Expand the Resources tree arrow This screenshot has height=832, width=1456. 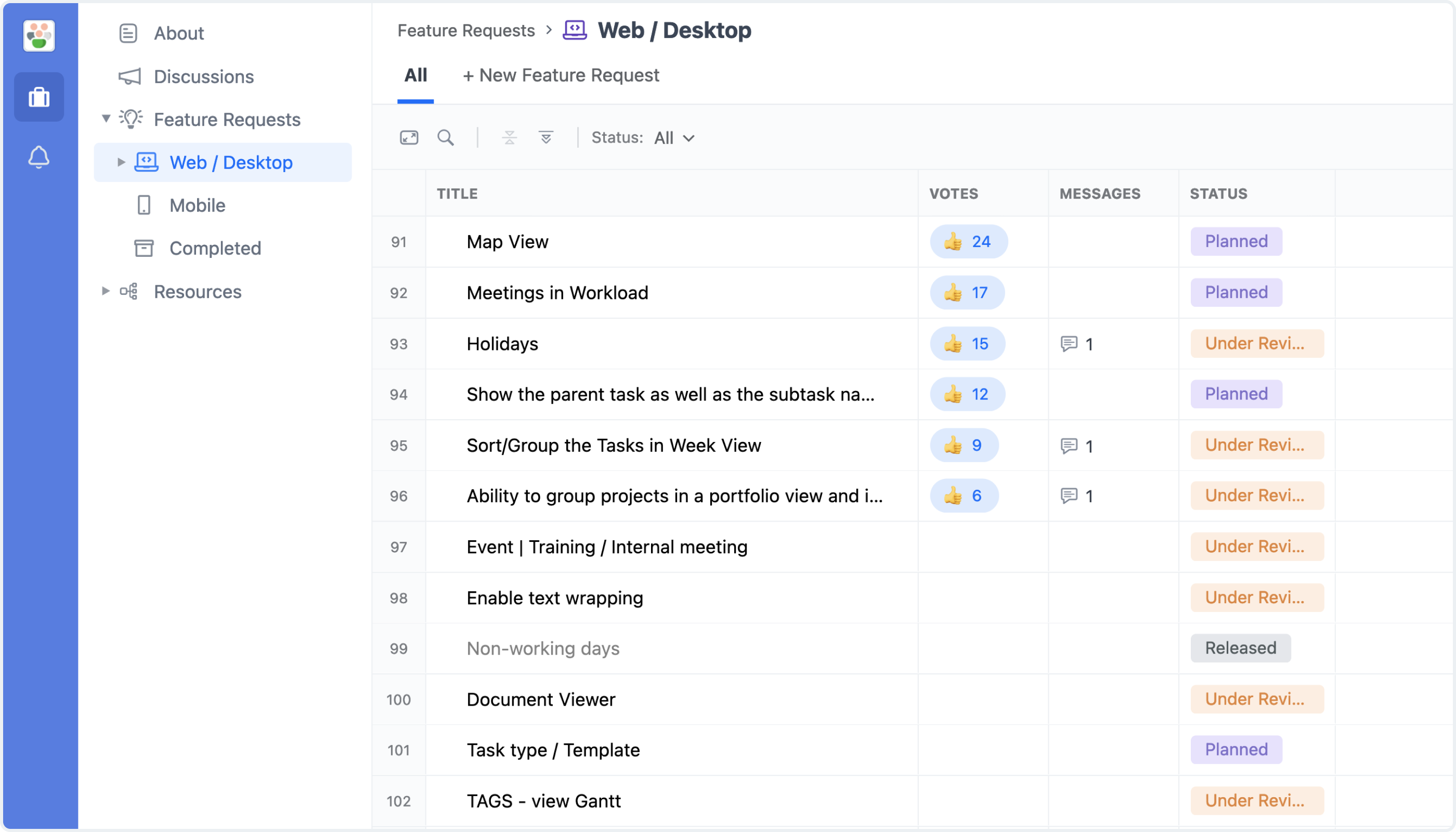point(106,291)
